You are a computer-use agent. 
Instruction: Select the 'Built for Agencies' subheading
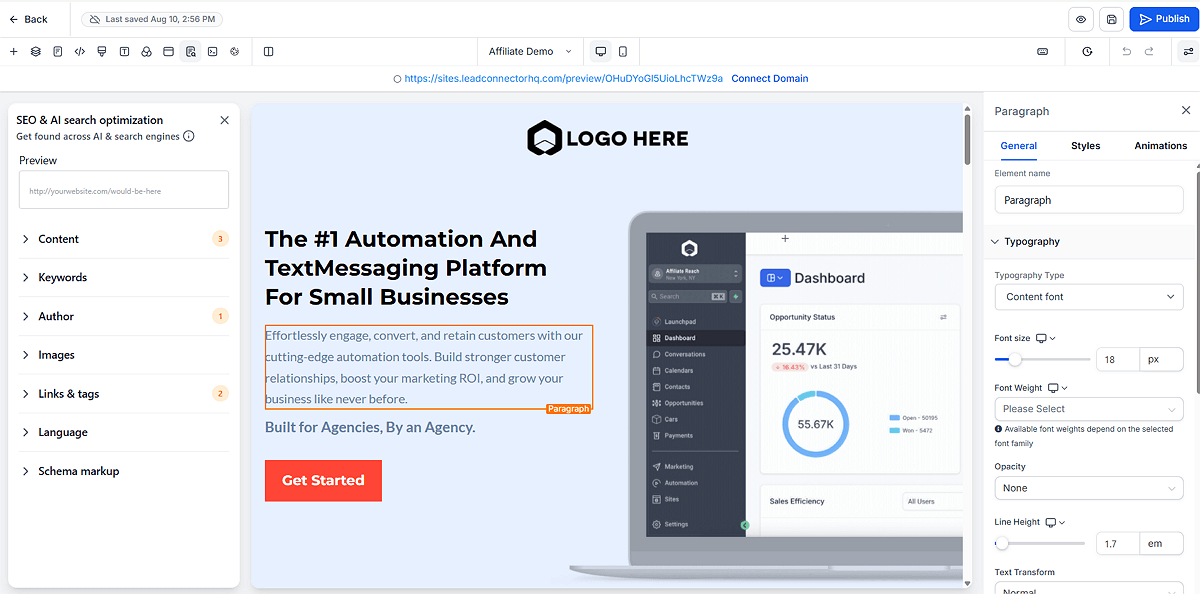point(370,427)
